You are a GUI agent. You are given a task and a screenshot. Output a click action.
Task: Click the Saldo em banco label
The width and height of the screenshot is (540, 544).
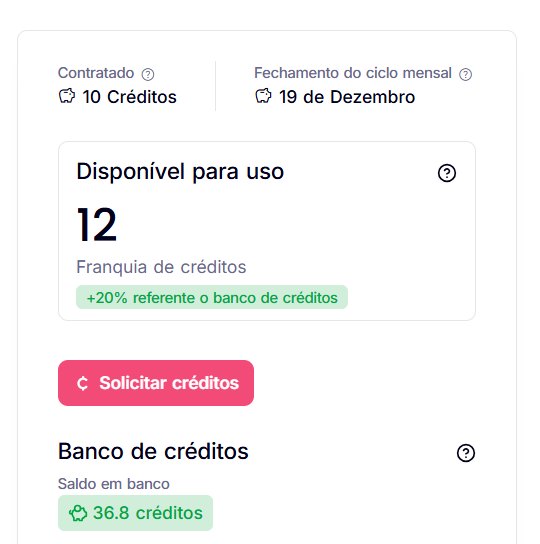pos(113,484)
